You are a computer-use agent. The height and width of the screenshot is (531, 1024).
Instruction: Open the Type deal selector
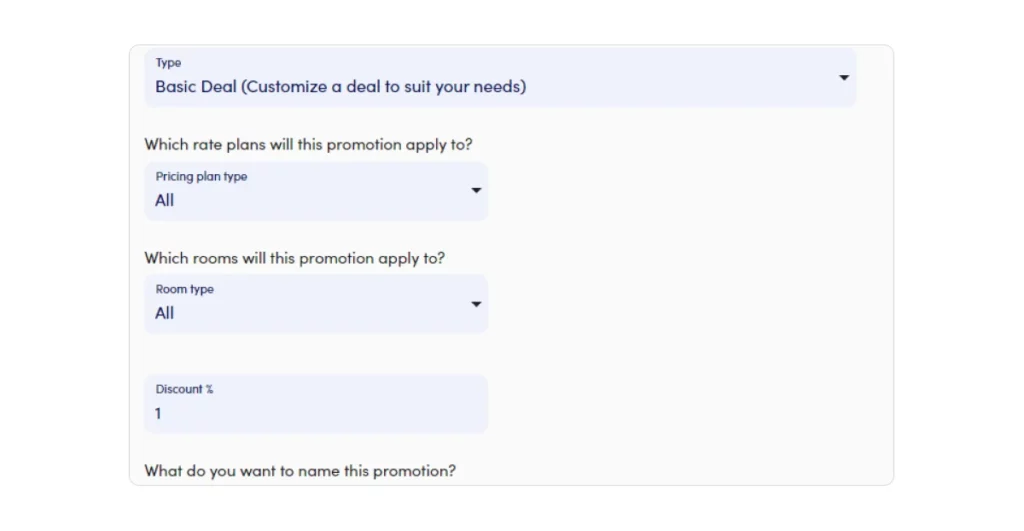click(500, 78)
